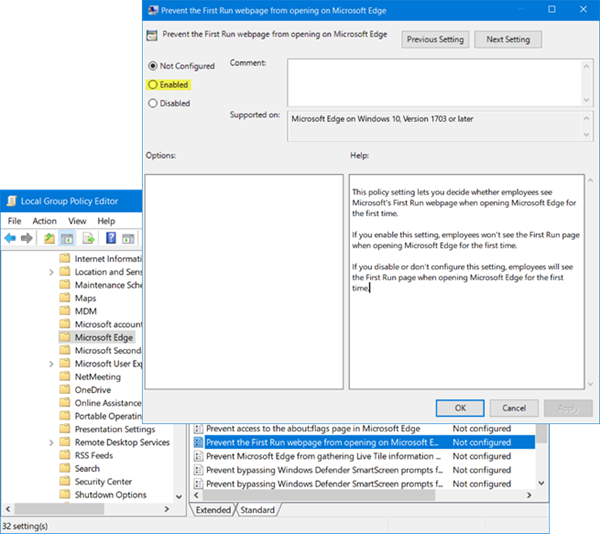Click Cancel in the policy dialog
The image size is (600, 534).
coord(514,408)
